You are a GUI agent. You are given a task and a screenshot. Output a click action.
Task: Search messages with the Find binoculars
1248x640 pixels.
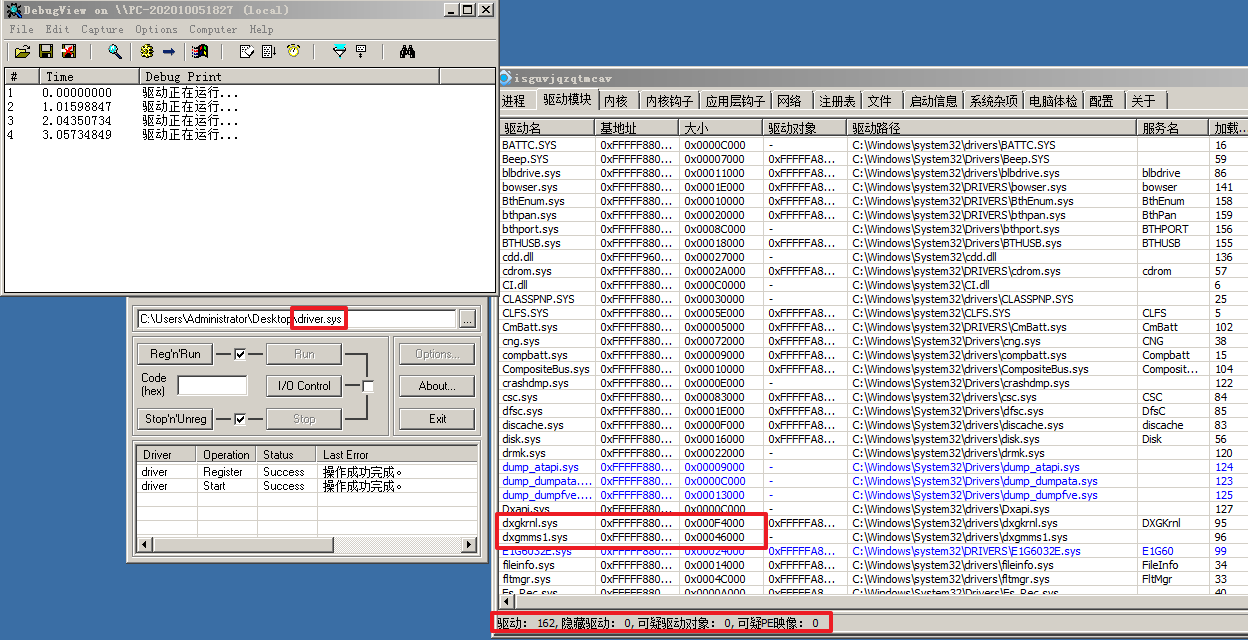click(x=409, y=50)
